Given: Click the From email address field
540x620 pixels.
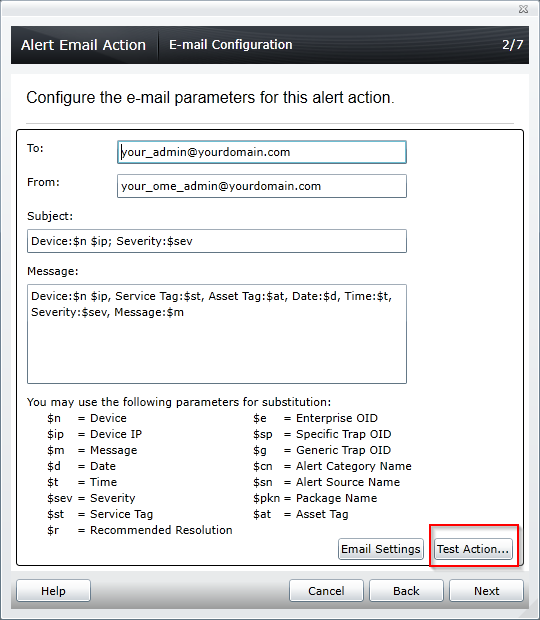Looking at the screenshot, I should point(262,186).
